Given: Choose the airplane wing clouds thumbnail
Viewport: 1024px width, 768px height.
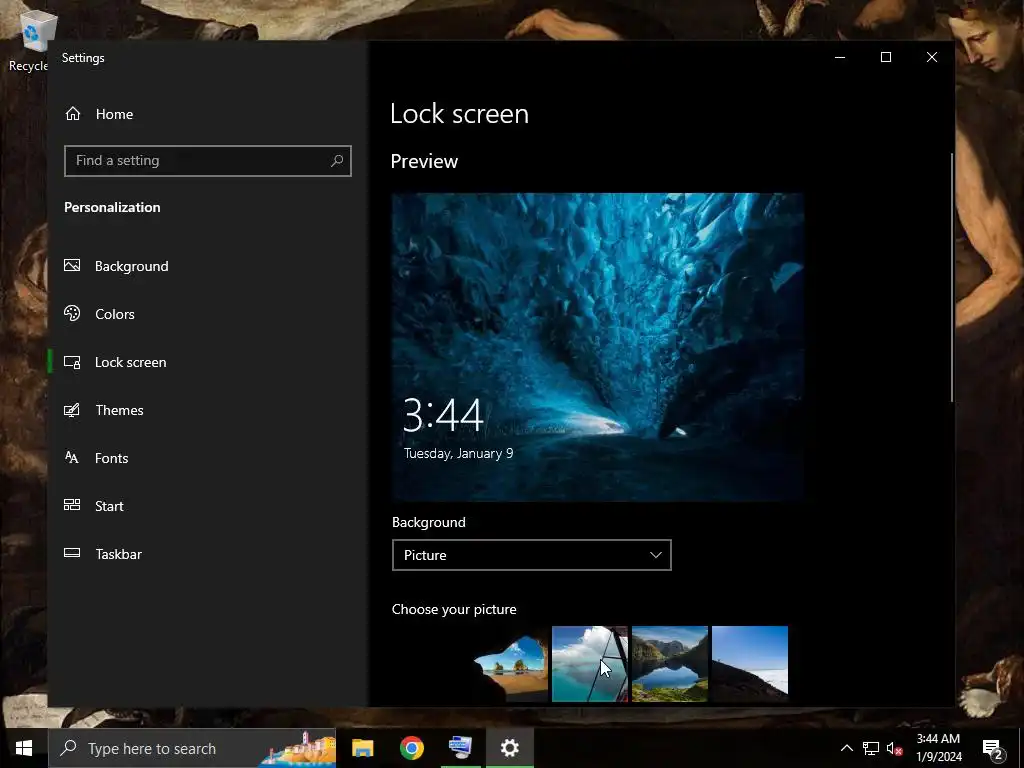Looking at the screenshot, I should [590, 664].
